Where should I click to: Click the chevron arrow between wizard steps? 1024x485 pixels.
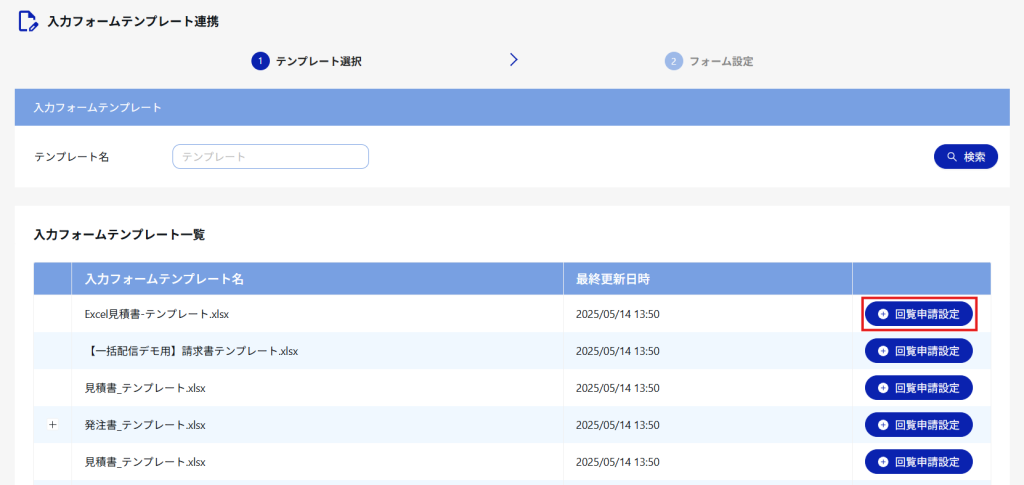(x=514, y=60)
